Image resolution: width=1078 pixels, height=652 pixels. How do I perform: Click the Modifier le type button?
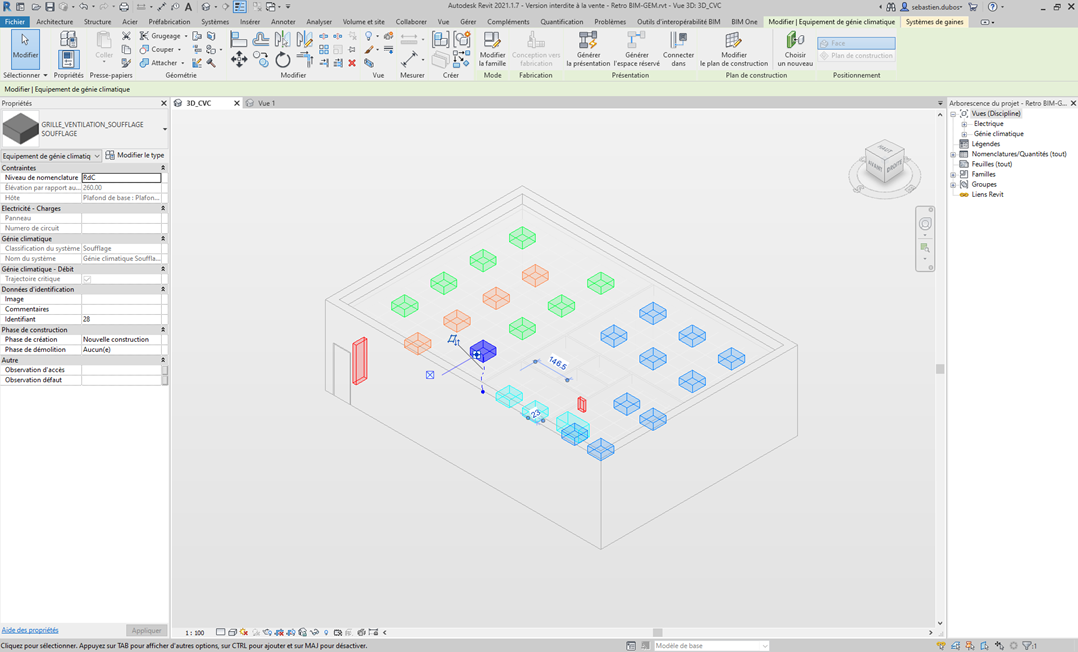(x=135, y=156)
